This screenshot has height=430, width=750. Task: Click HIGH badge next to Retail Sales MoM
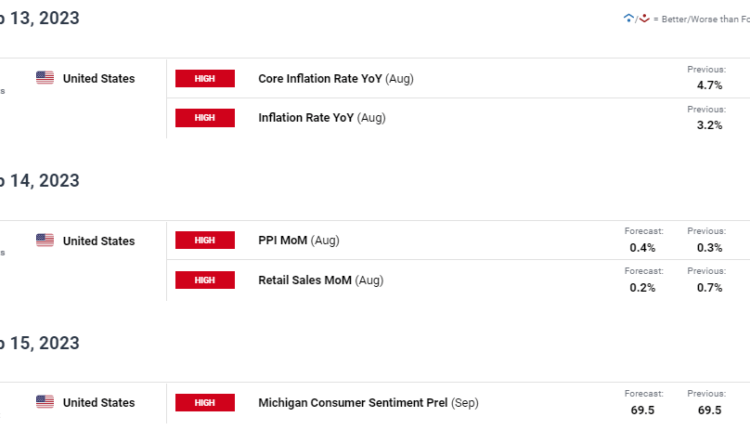coord(205,279)
